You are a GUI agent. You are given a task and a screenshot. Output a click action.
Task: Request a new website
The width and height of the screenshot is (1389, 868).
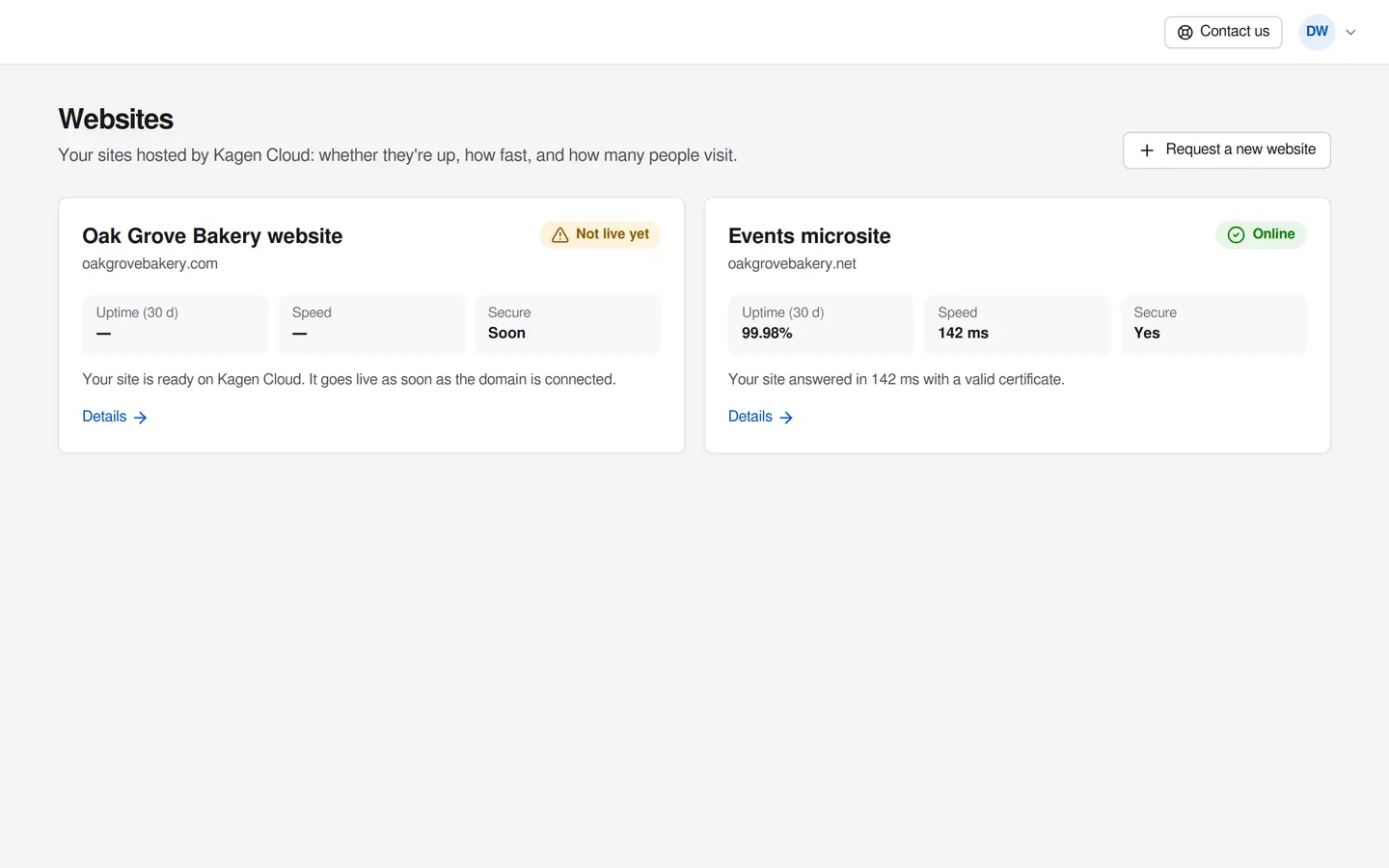pyautogui.click(x=1226, y=150)
